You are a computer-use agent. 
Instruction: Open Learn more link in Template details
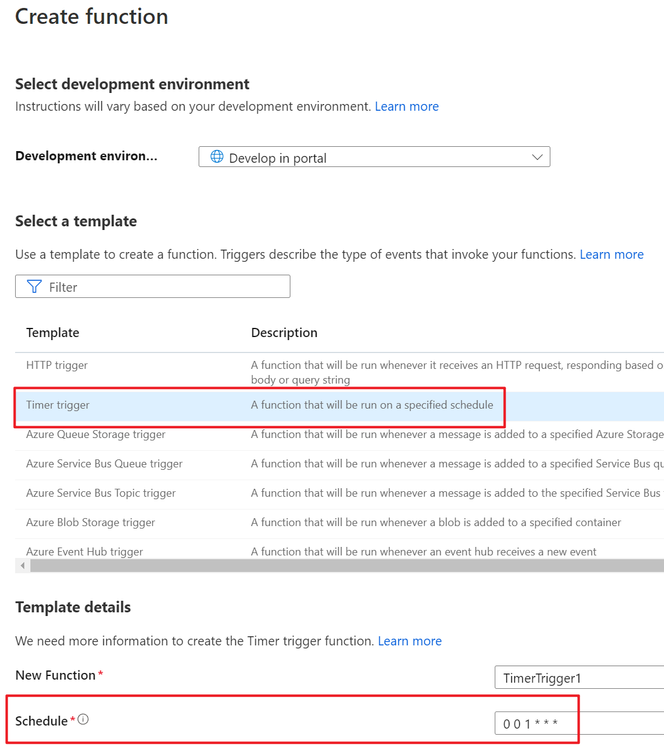pos(409,641)
